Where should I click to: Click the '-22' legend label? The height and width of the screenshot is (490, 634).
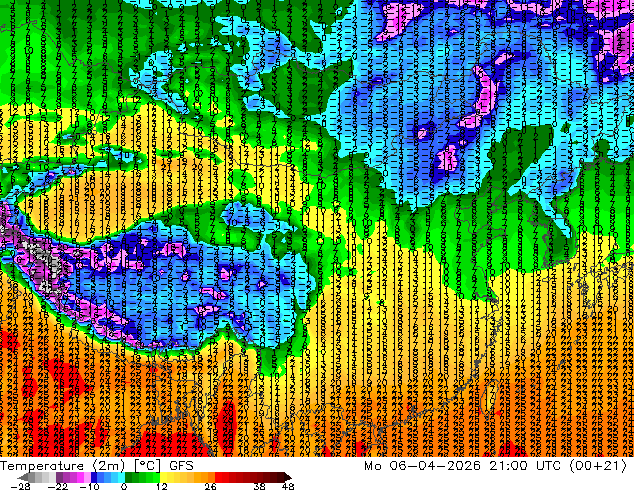pyautogui.click(x=58, y=486)
